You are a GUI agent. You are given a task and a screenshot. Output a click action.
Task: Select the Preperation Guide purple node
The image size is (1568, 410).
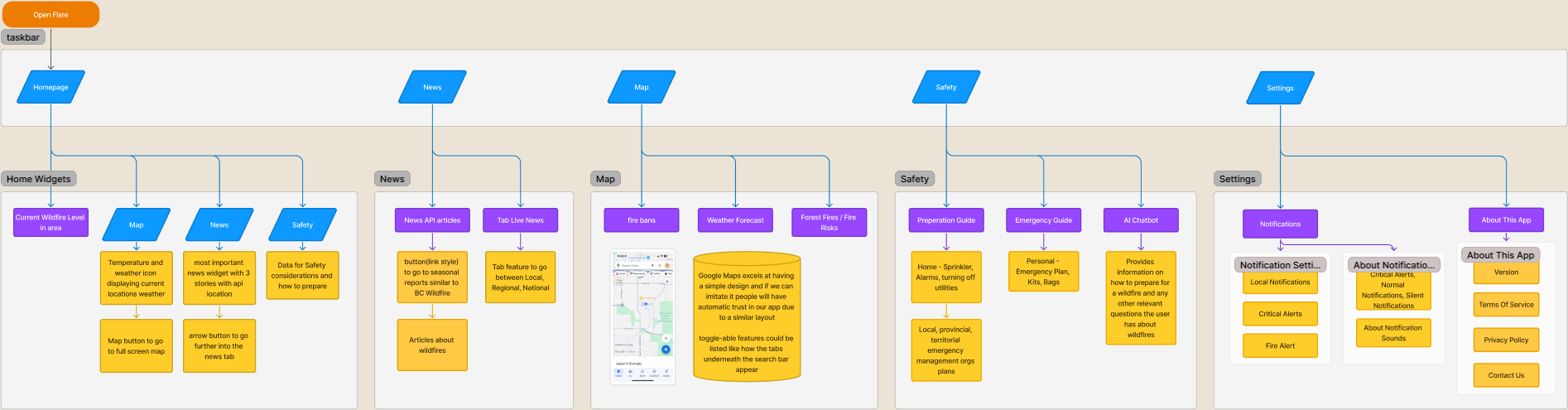pos(946,220)
